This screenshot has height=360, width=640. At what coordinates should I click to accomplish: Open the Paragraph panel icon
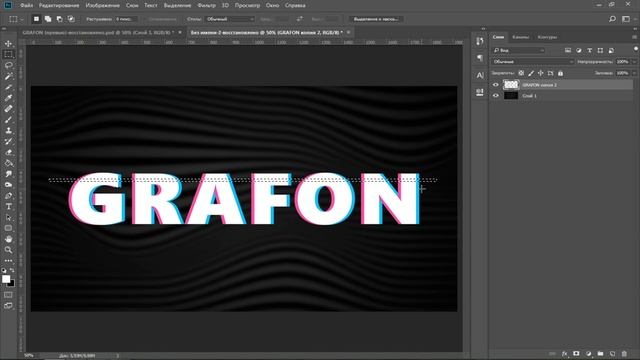point(480,58)
